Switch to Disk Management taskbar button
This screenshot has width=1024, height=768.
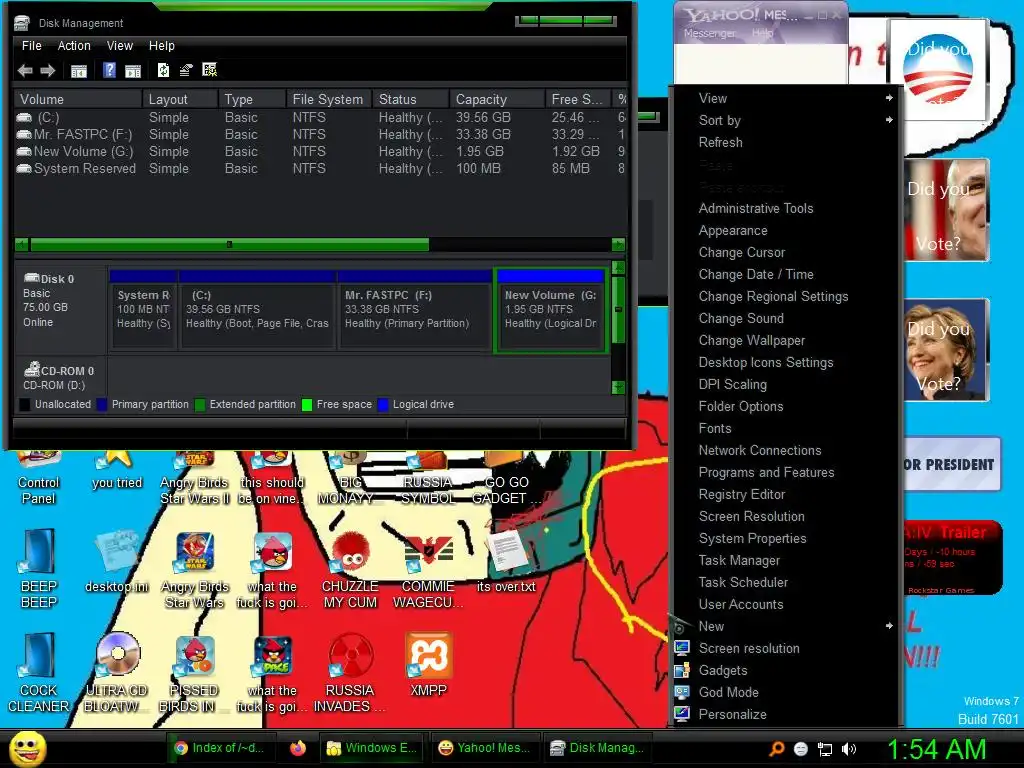click(598, 748)
